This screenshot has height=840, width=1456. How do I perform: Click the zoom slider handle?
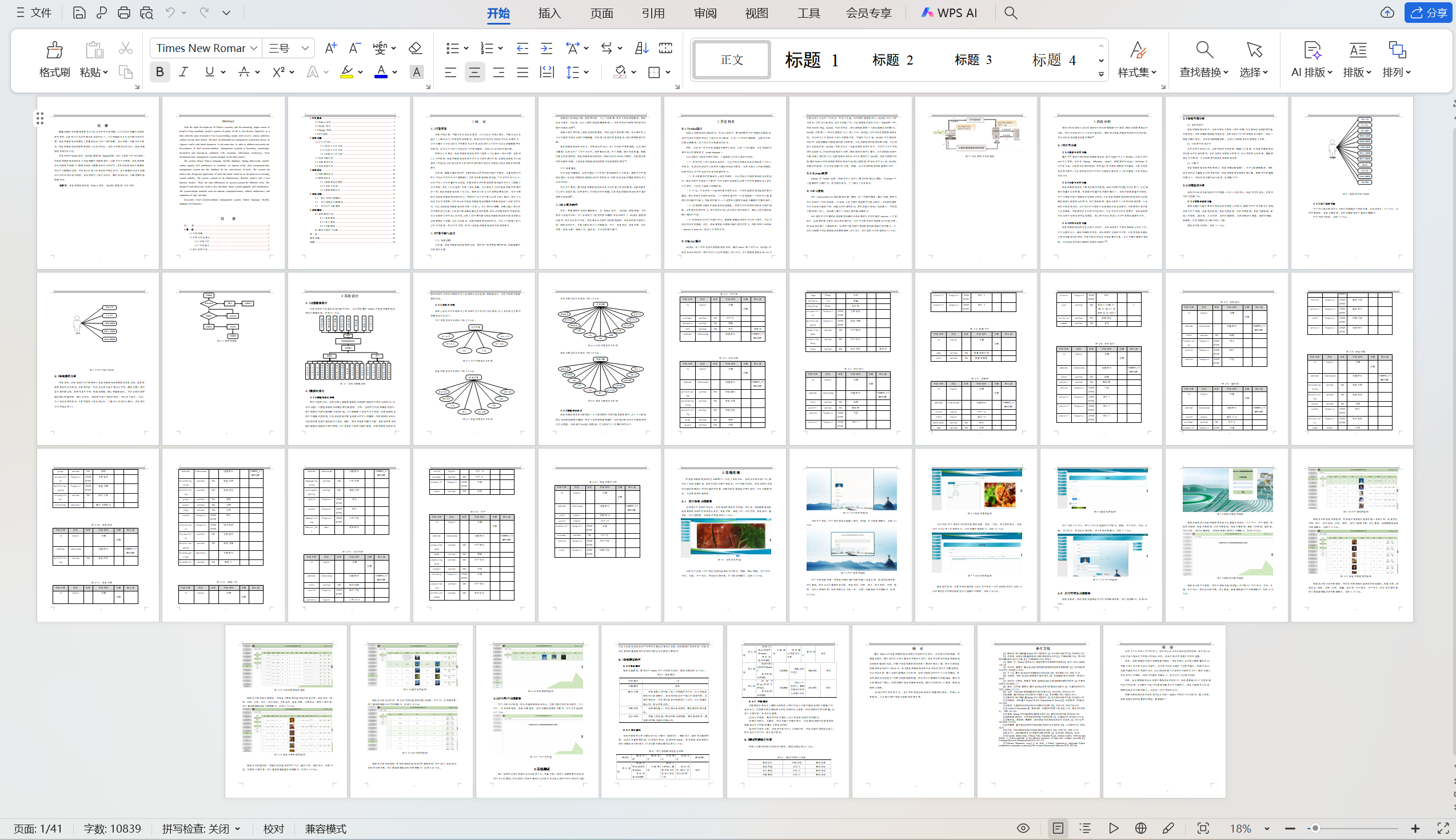point(1315,829)
